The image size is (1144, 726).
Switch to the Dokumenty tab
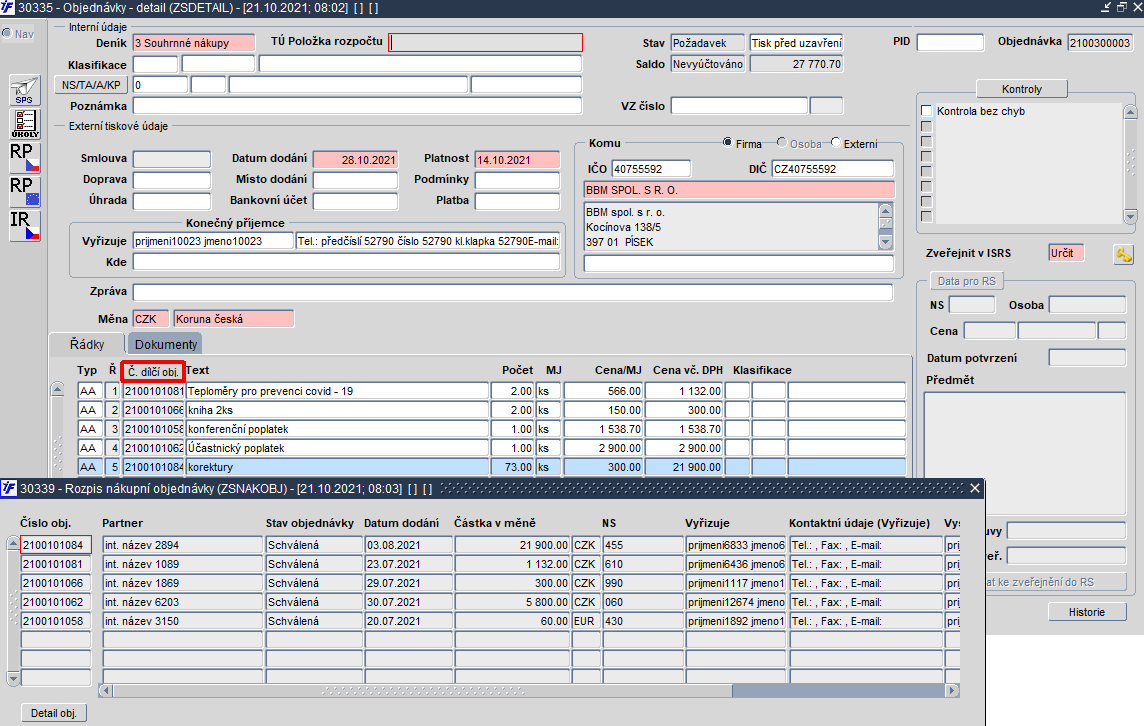coord(166,344)
